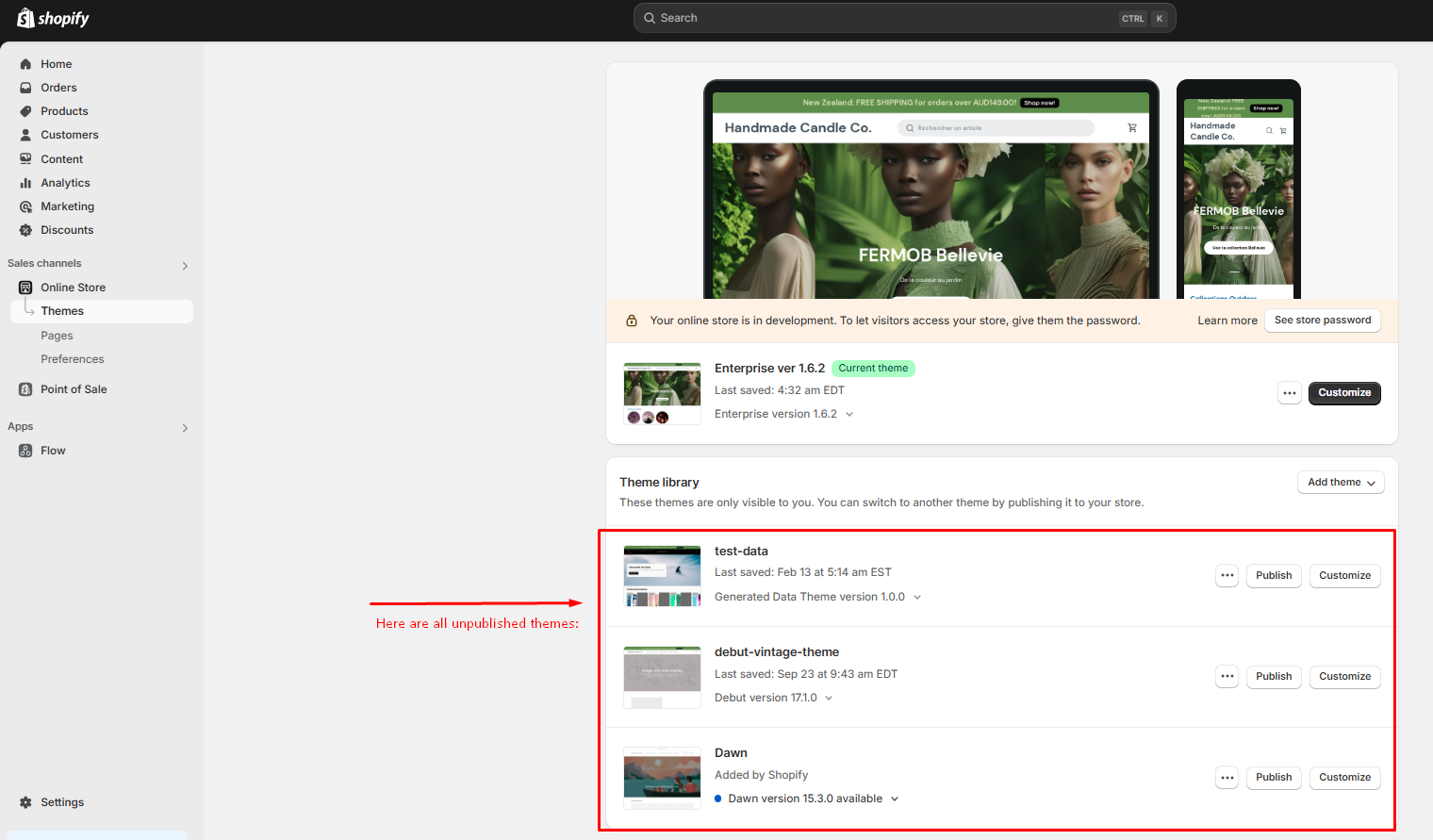The height and width of the screenshot is (840, 1433).
Task: Focus the Search field at the top
Action: pos(886,18)
